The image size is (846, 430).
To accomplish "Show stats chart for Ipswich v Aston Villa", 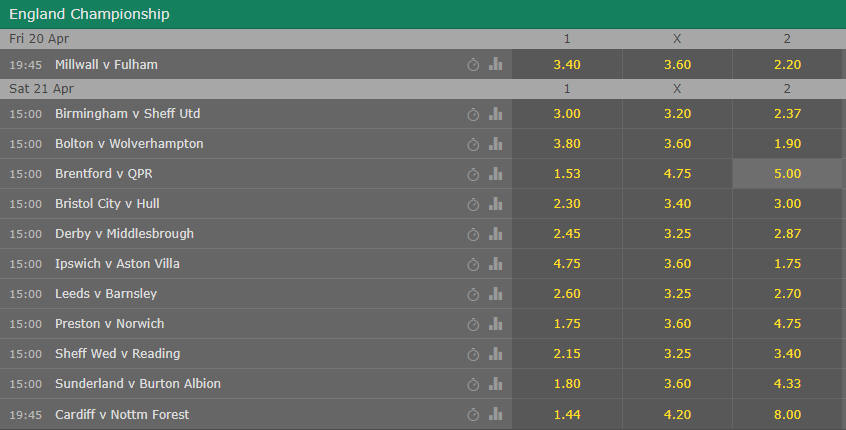I will [x=495, y=263].
